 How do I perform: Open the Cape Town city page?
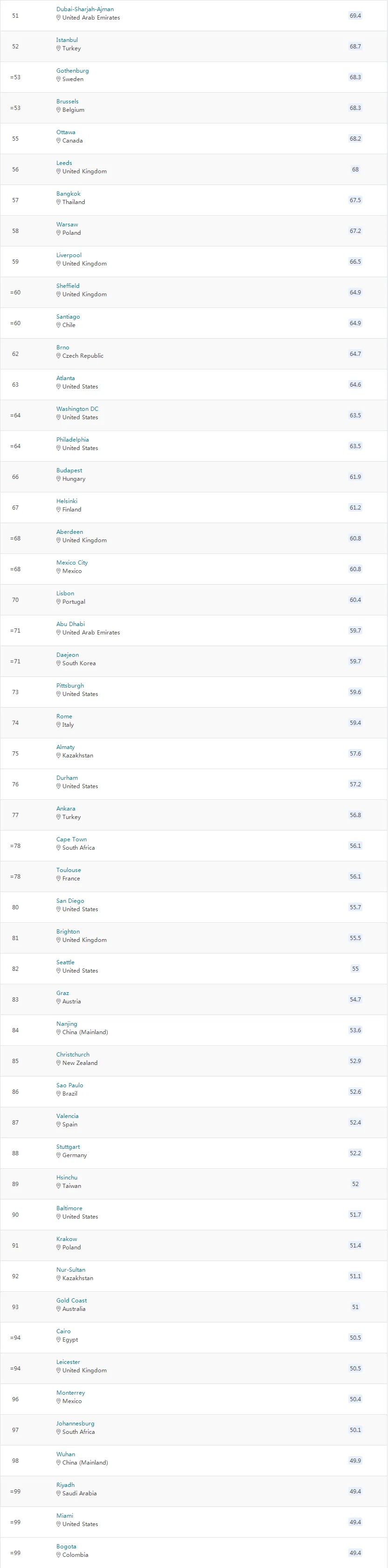[71, 839]
